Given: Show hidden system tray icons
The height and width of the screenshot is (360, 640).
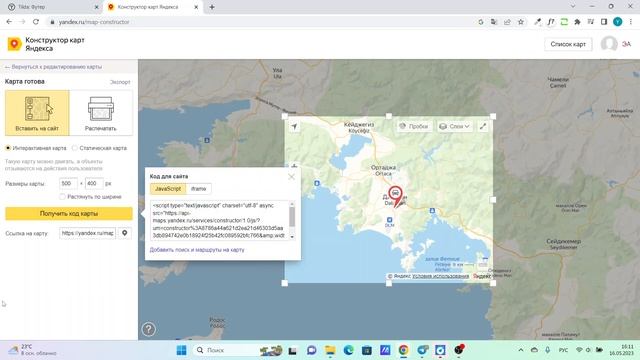Looking at the screenshot, I should click(521, 350).
